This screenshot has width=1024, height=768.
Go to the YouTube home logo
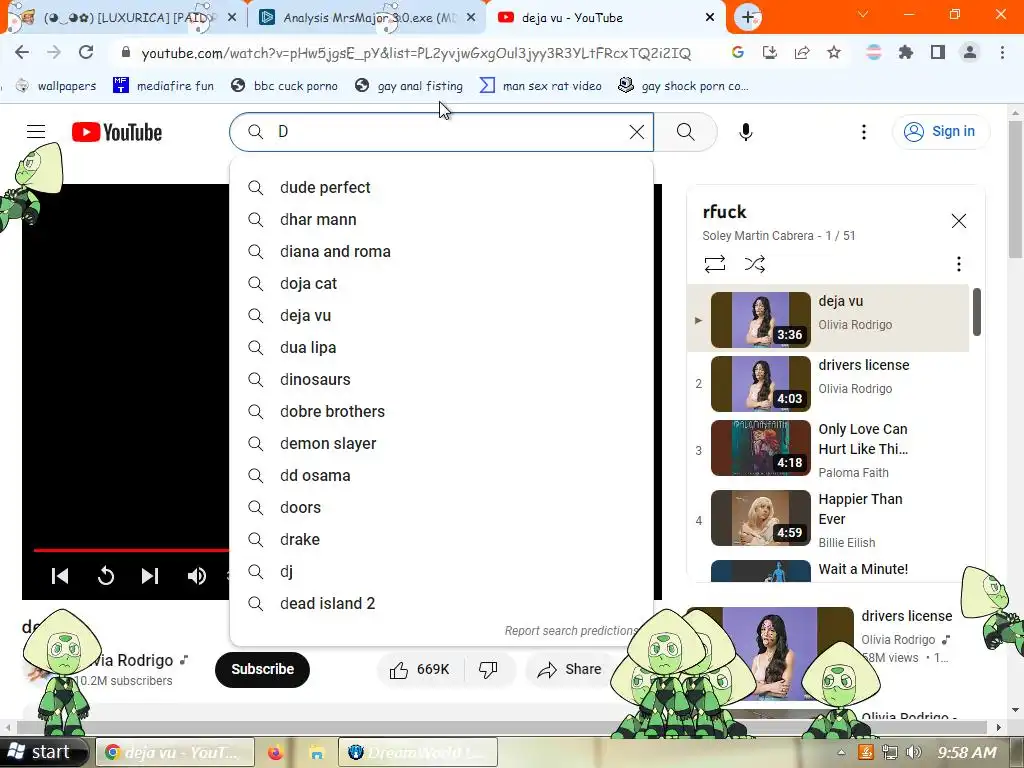(117, 132)
